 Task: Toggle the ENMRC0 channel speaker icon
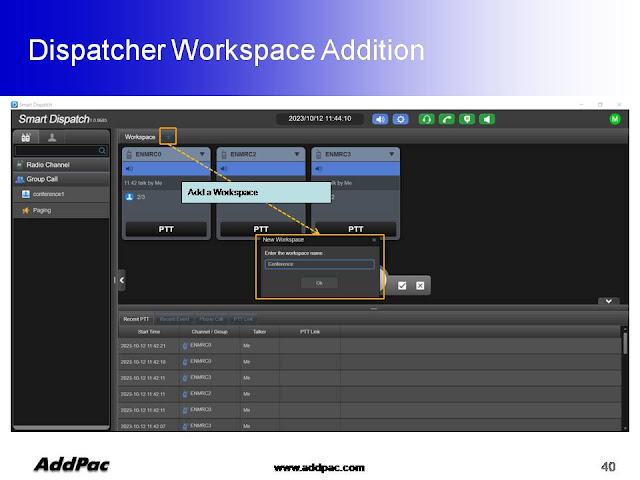coord(129,169)
